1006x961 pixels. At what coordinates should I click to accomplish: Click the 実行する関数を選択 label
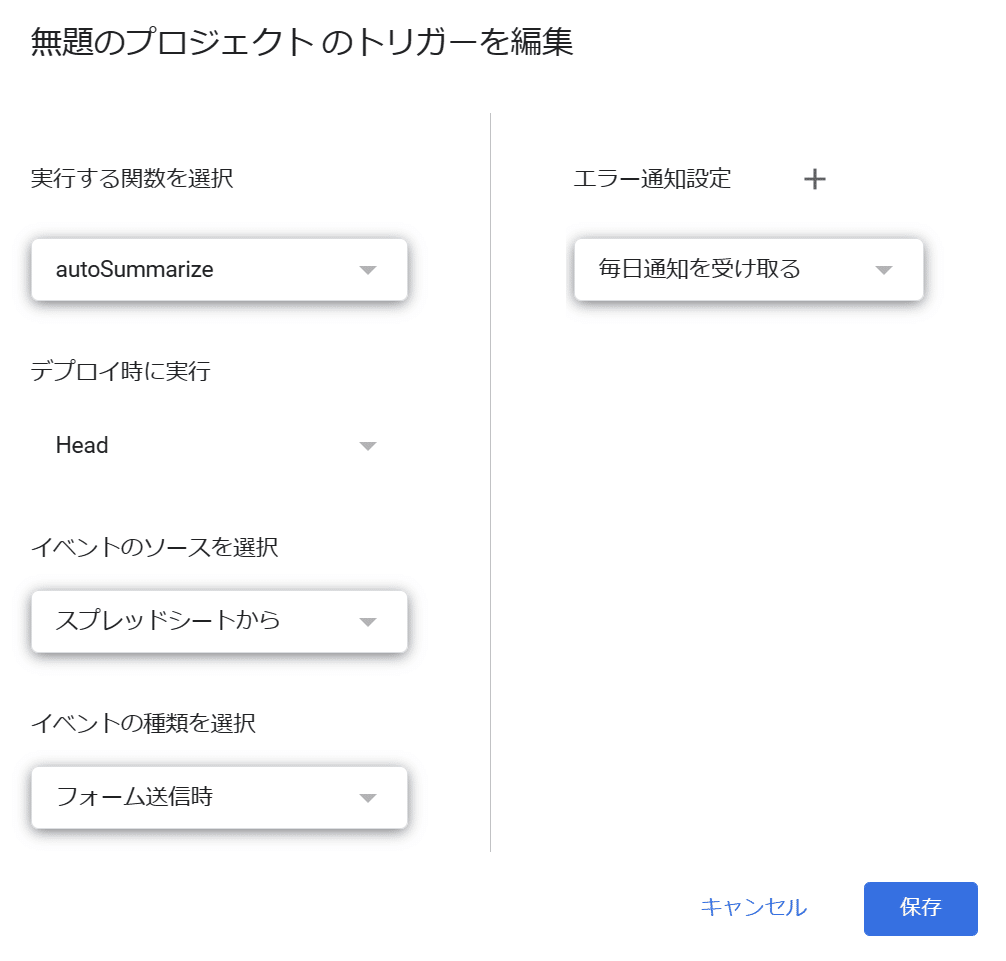(x=132, y=179)
